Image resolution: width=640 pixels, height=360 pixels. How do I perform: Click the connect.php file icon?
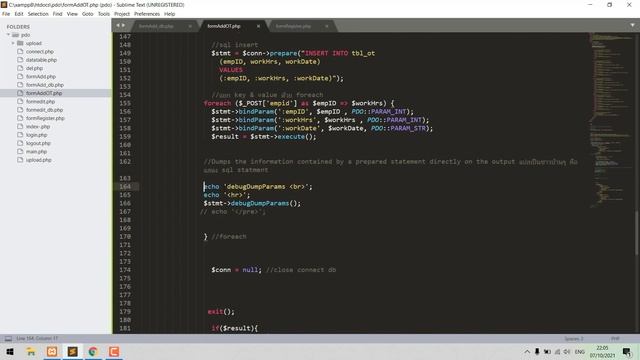click(20, 51)
